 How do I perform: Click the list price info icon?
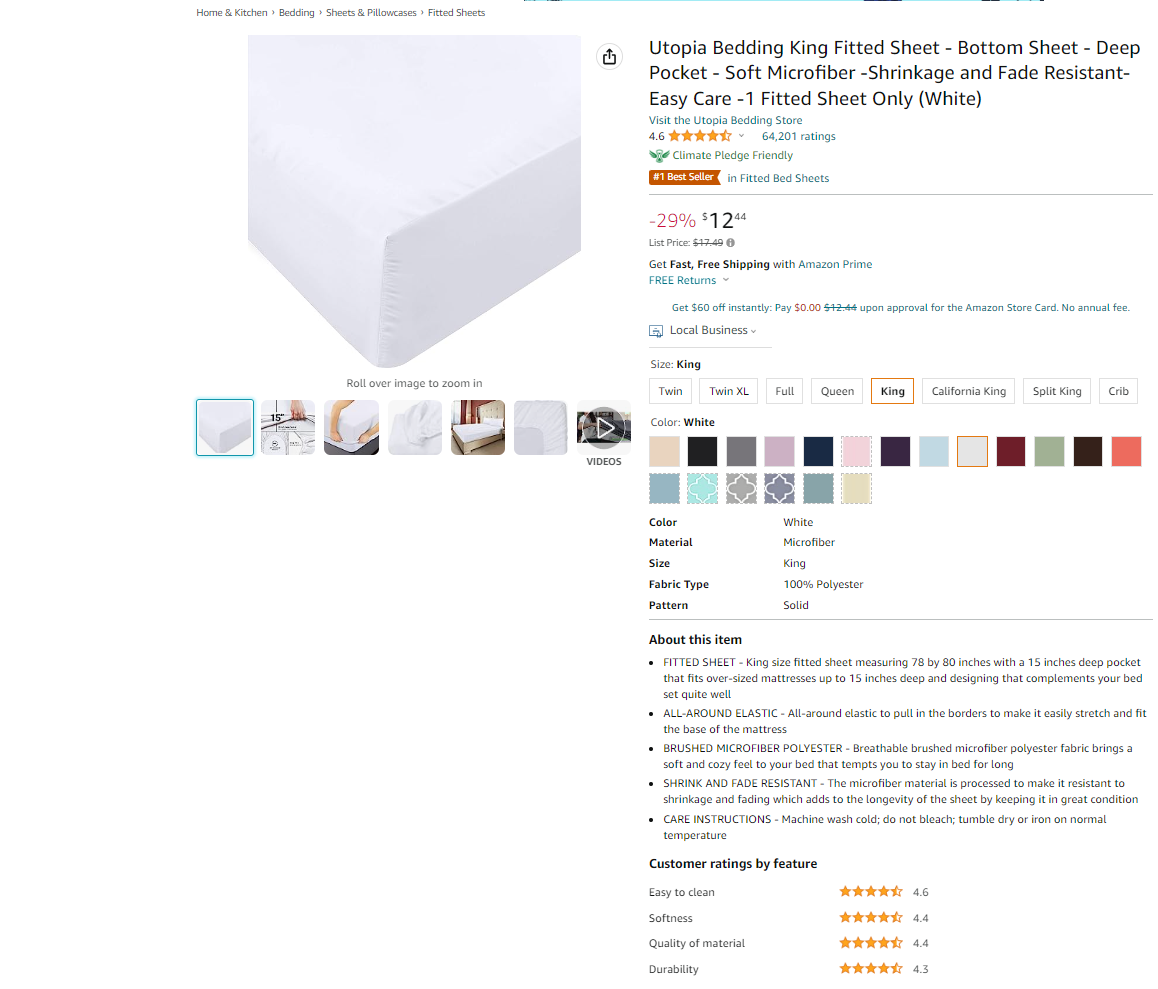click(x=730, y=243)
